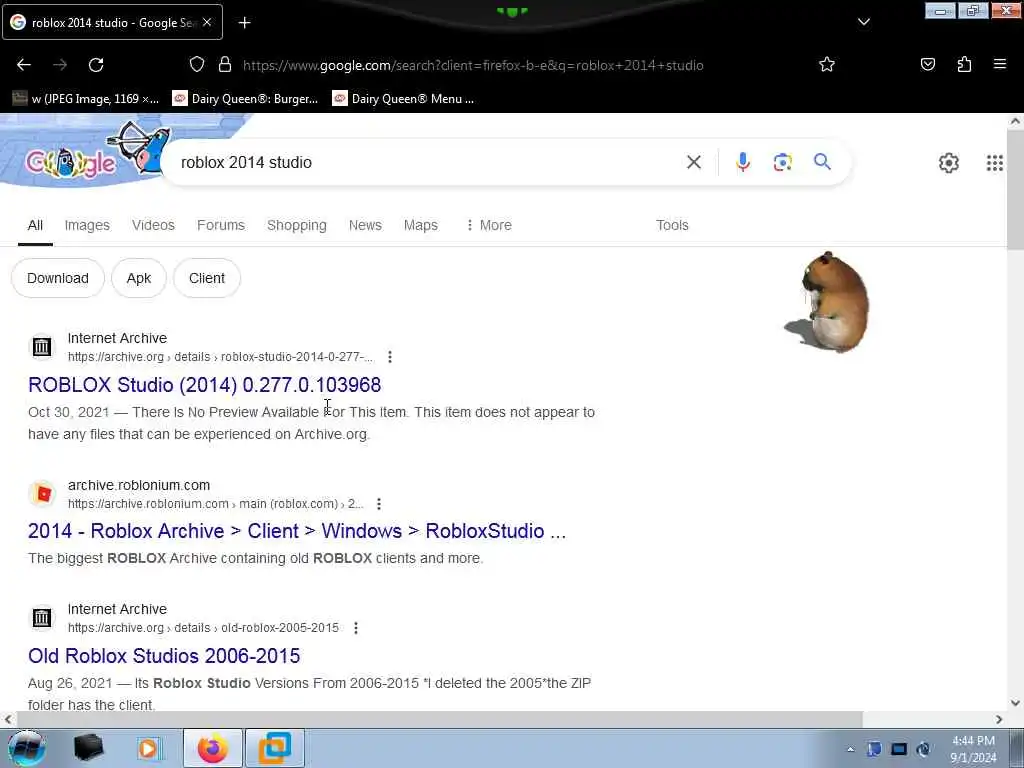Open the Dairy Queen Menu bookmark

click(404, 99)
